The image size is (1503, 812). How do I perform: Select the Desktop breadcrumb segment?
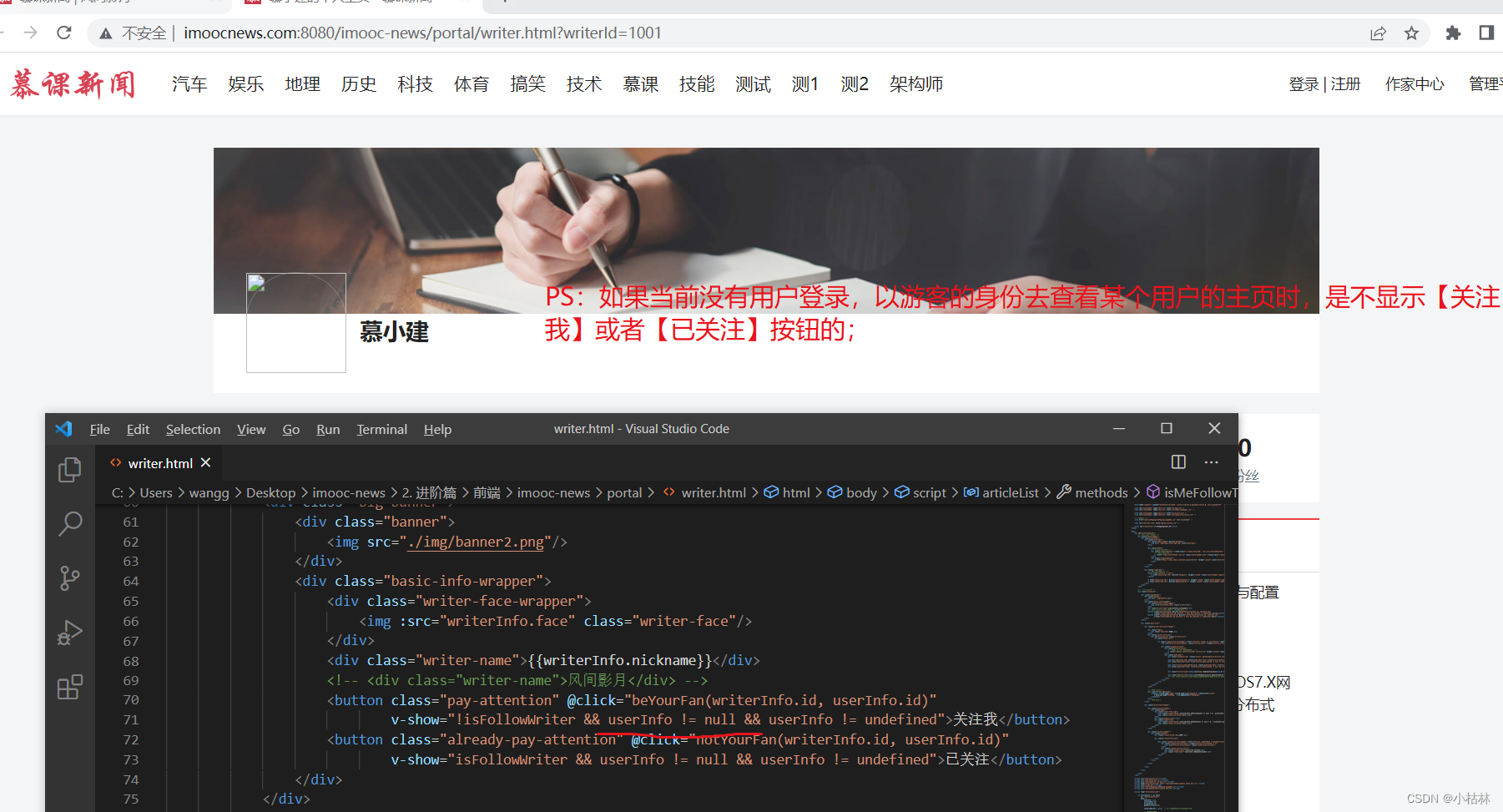(x=270, y=493)
